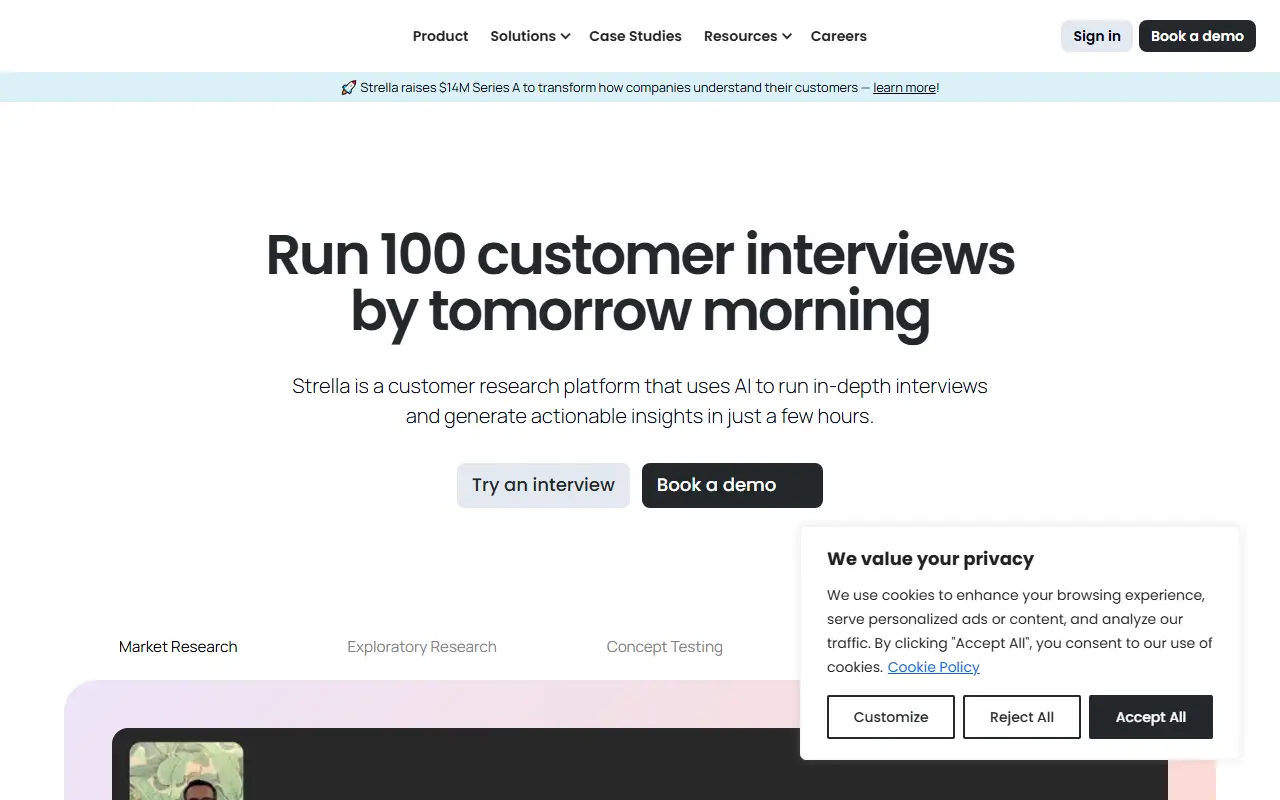This screenshot has width=1280, height=800.
Task: Customize cookie preferences
Action: click(x=891, y=717)
